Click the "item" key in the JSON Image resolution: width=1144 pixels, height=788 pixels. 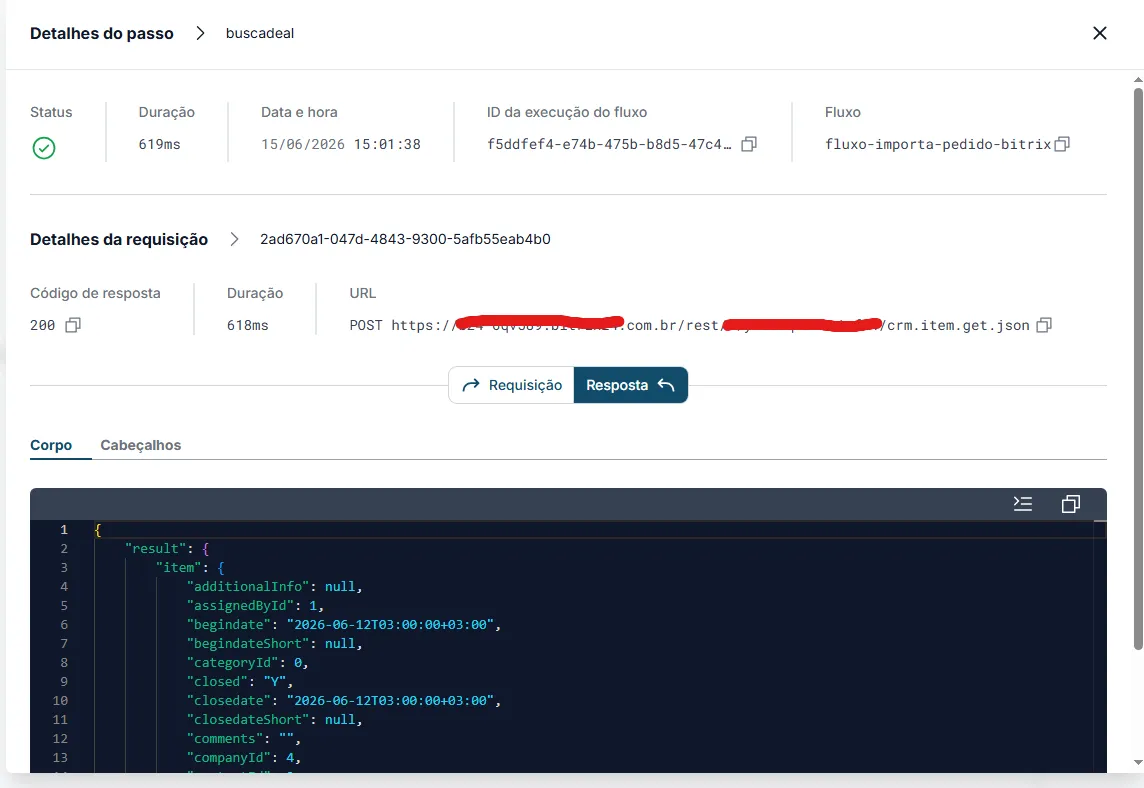pyautogui.click(x=179, y=568)
